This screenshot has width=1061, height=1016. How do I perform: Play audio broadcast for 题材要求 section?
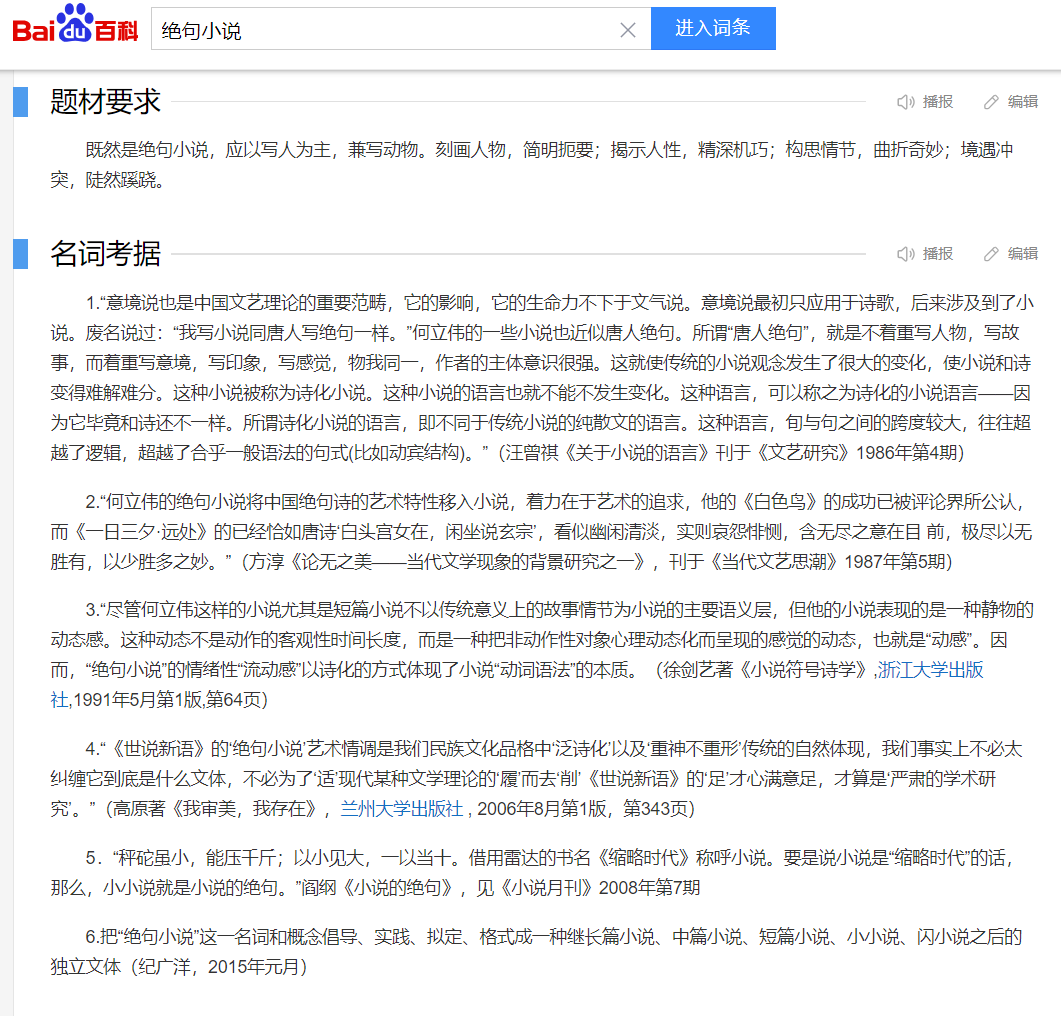click(x=925, y=102)
